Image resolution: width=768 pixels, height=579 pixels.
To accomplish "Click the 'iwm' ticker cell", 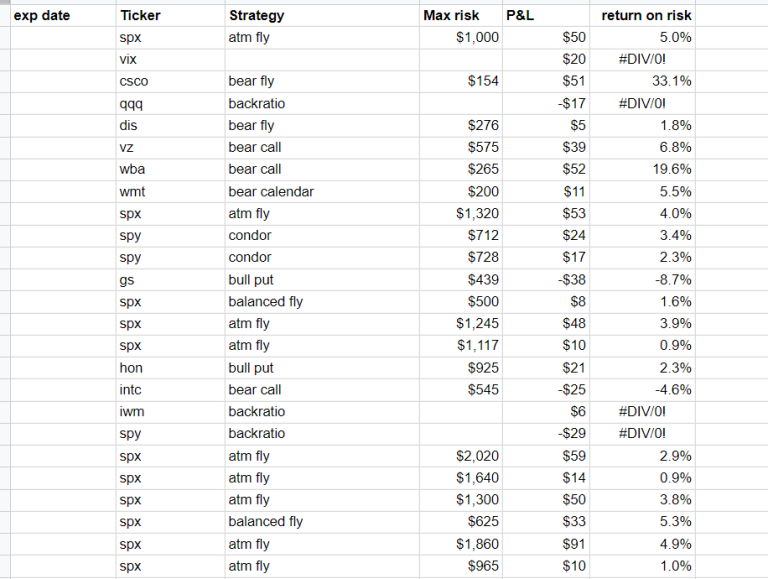I will tap(131, 412).
